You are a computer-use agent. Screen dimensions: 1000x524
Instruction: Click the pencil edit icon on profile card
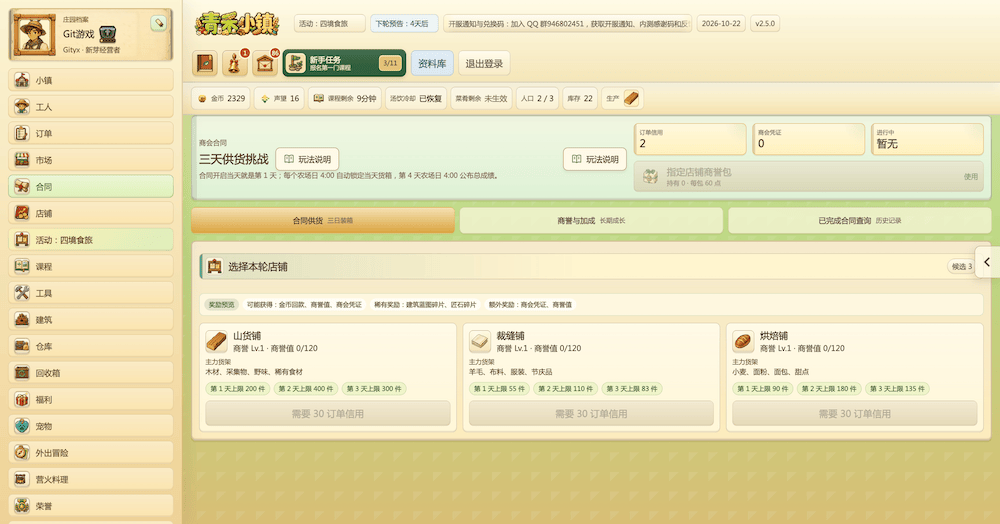158,23
